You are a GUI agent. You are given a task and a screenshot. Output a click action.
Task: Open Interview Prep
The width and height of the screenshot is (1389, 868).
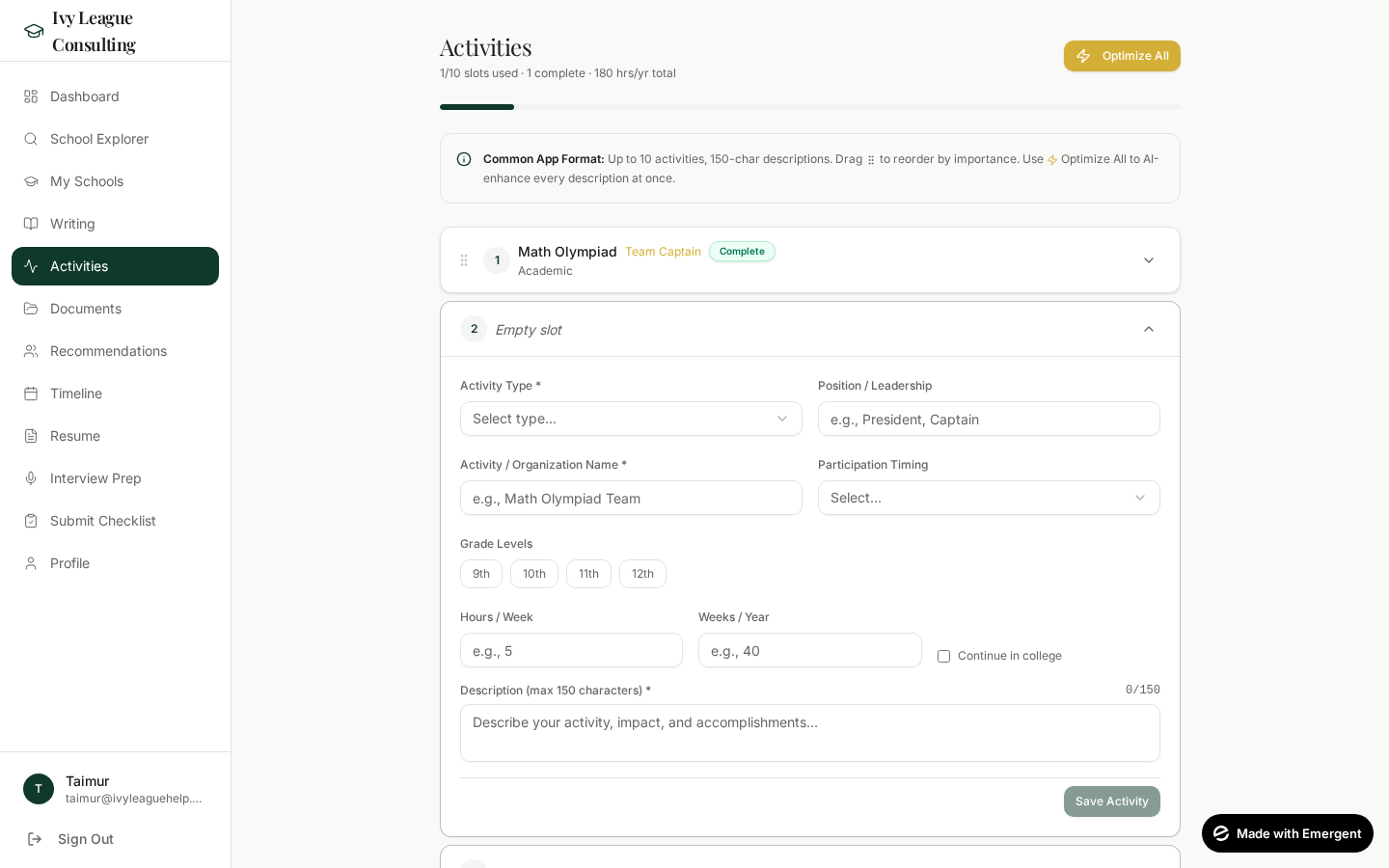pyautogui.click(x=115, y=478)
